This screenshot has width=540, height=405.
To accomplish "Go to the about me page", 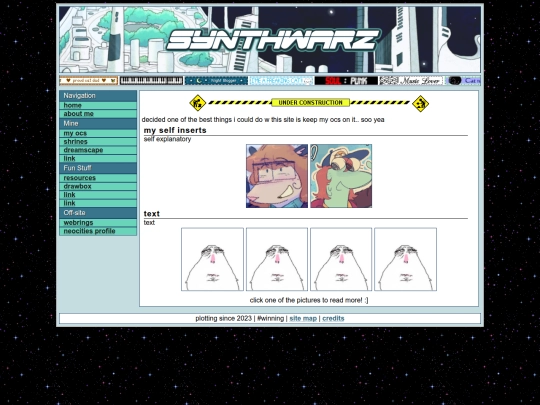I will tap(98, 114).
